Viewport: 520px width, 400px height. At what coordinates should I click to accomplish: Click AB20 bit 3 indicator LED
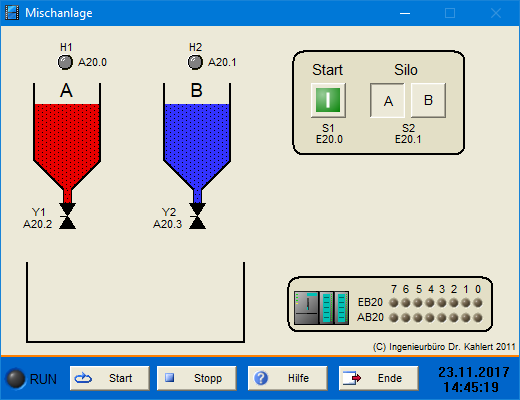pyautogui.click(x=442, y=318)
